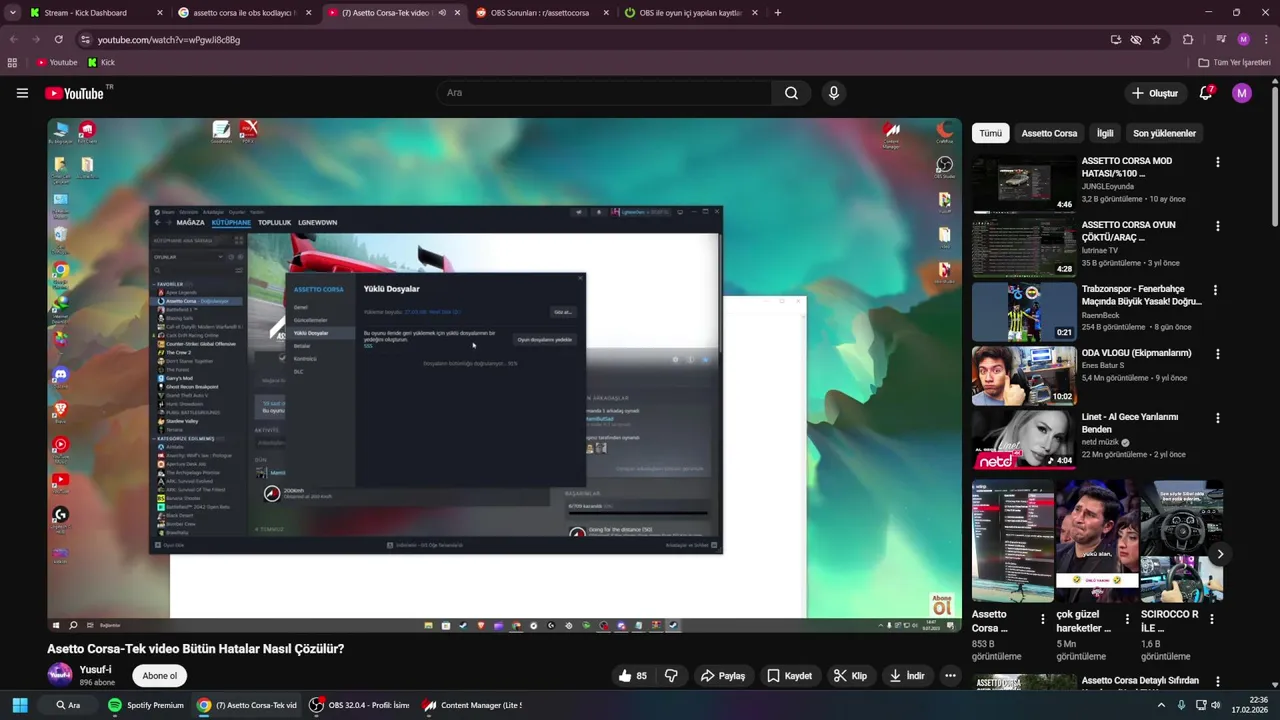1280x720 pixels.
Task: Open options menu for ASSETTO CORSA MOD HATASI video
Action: pyautogui.click(x=1217, y=162)
